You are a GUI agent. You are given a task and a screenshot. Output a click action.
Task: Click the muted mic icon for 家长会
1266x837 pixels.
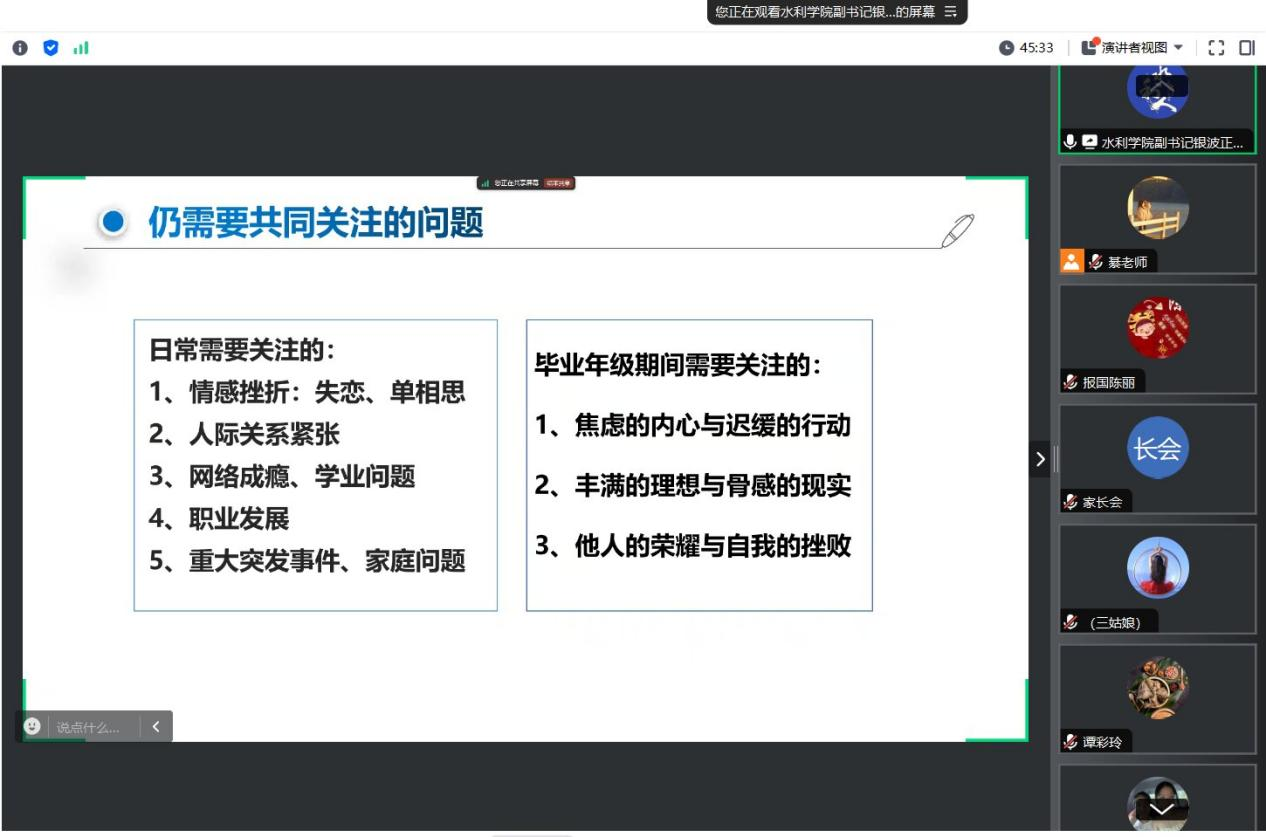click(1071, 503)
